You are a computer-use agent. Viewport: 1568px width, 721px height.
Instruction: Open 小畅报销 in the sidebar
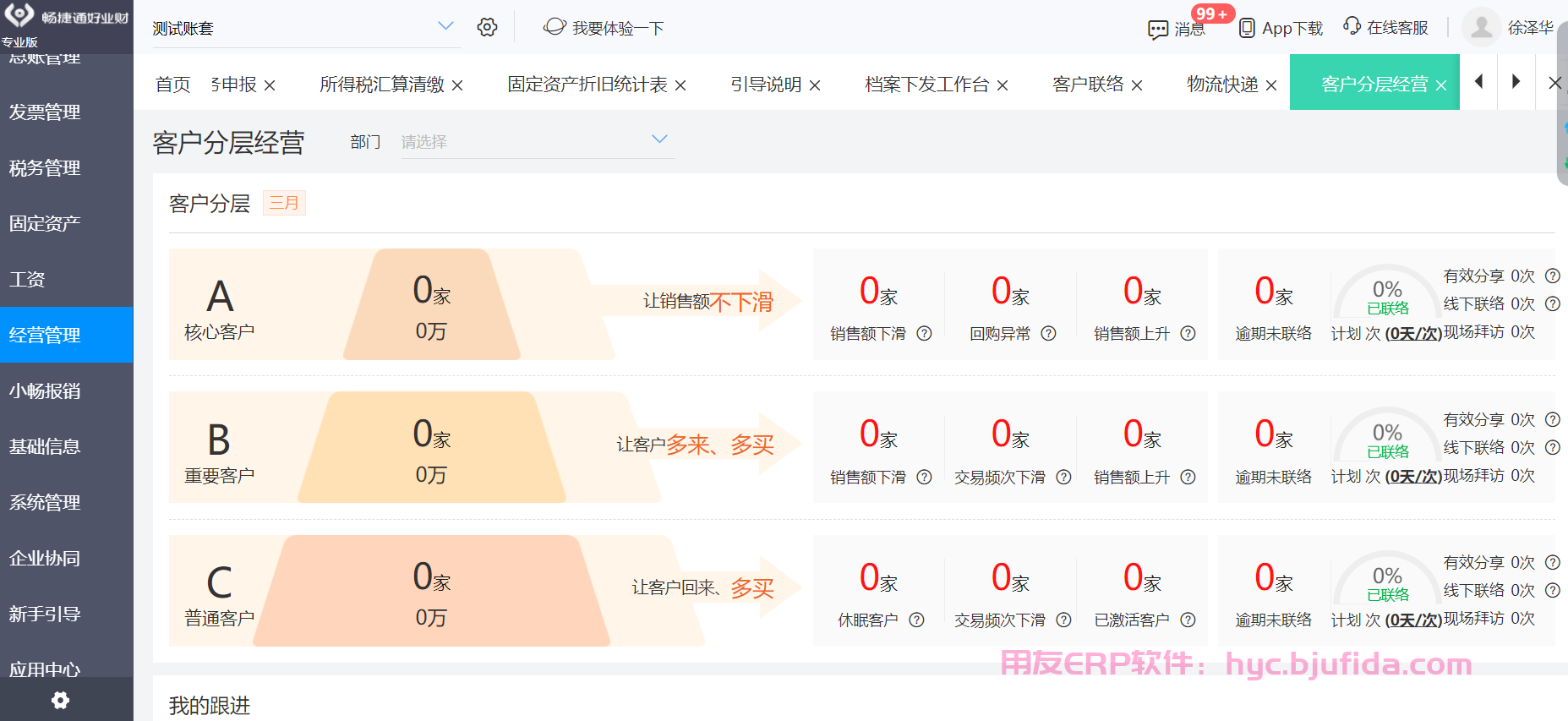[x=67, y=391]
